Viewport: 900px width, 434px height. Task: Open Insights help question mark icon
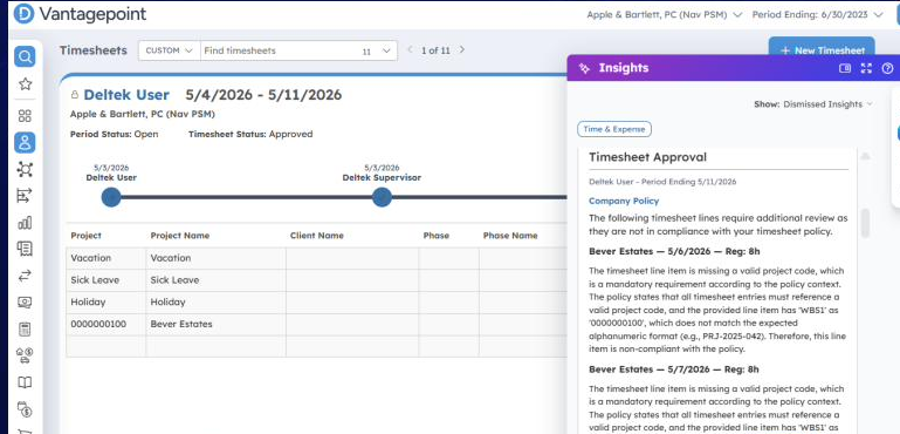(x=887, y=68)
